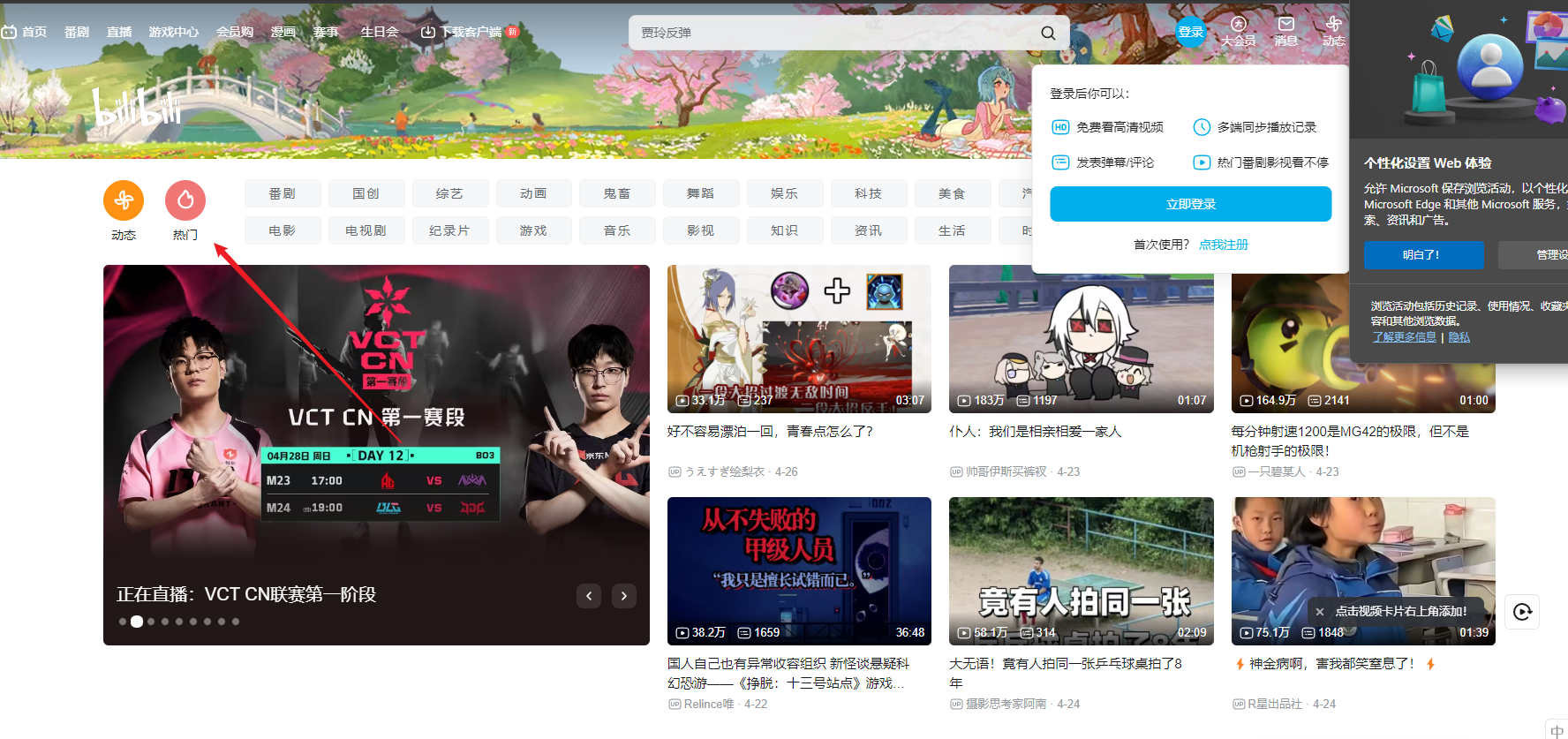Click the 首页 TV icon in header
Image resolution: width=1568 pixels, height=739 pixels.
pos(9,32)
